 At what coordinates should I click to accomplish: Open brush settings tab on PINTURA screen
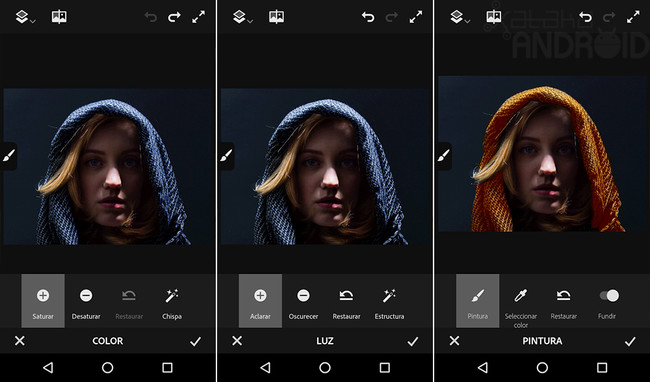pos(443,156)
